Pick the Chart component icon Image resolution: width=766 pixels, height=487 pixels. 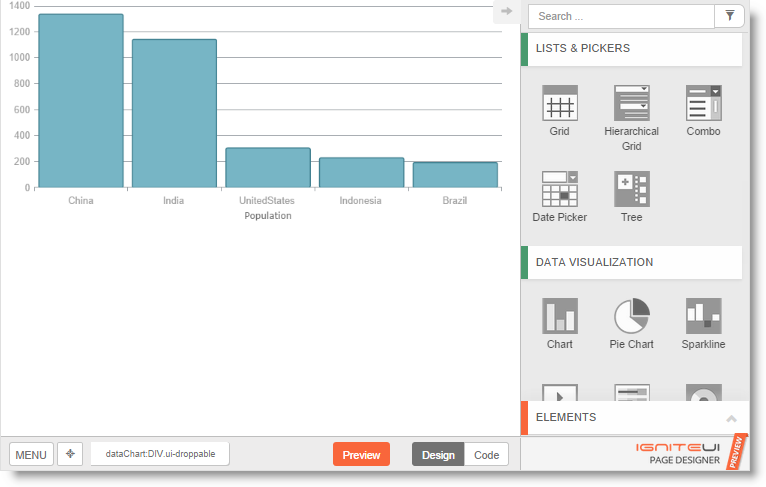click(x=559, y=316)
